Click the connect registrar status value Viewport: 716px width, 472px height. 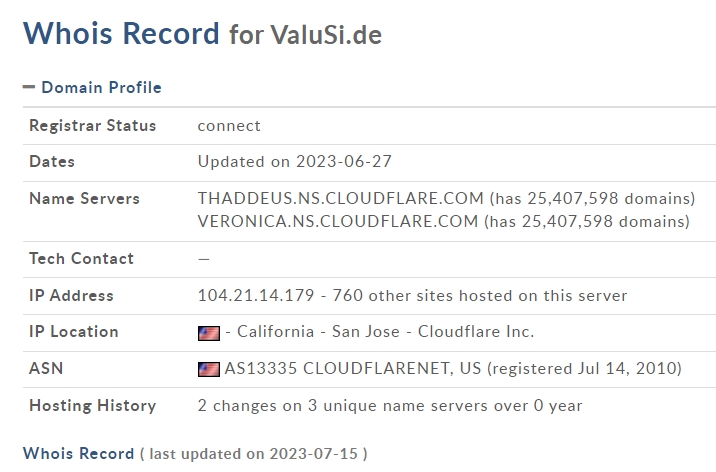(x=229, y=126)
